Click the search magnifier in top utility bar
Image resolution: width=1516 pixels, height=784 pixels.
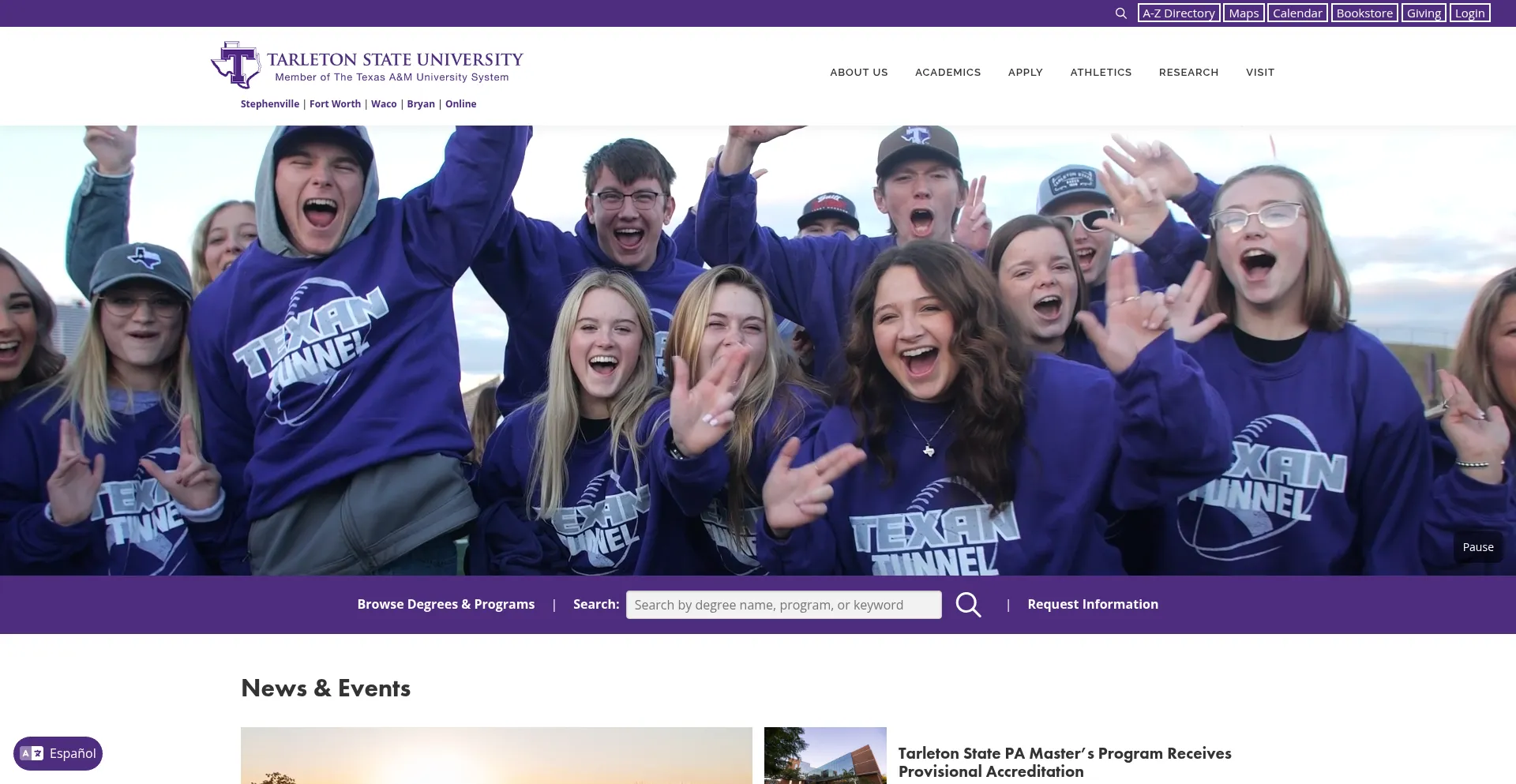[1120, 13]
